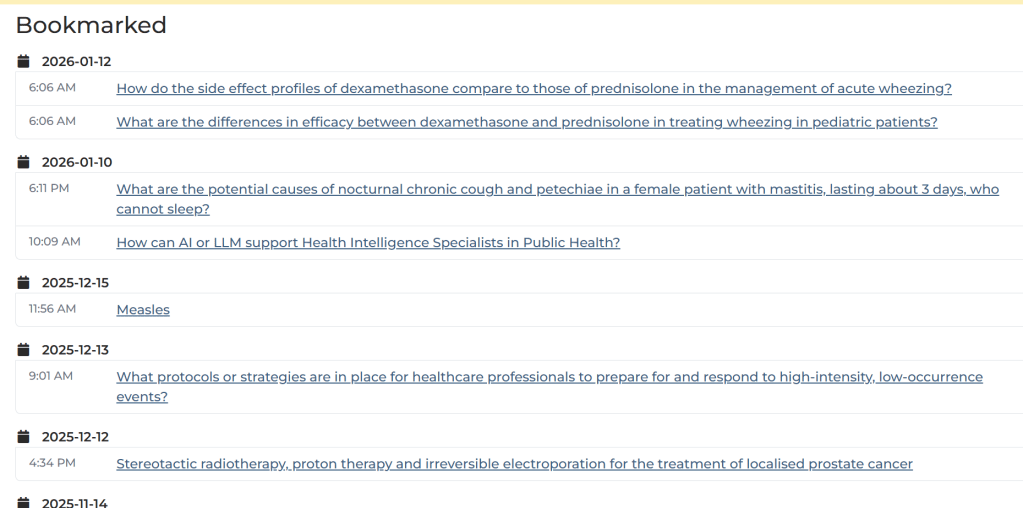Viewport: 1023px width, 508px height.
Task: Select the 11:56 AM timestamp
Action: tap(52, 309)
